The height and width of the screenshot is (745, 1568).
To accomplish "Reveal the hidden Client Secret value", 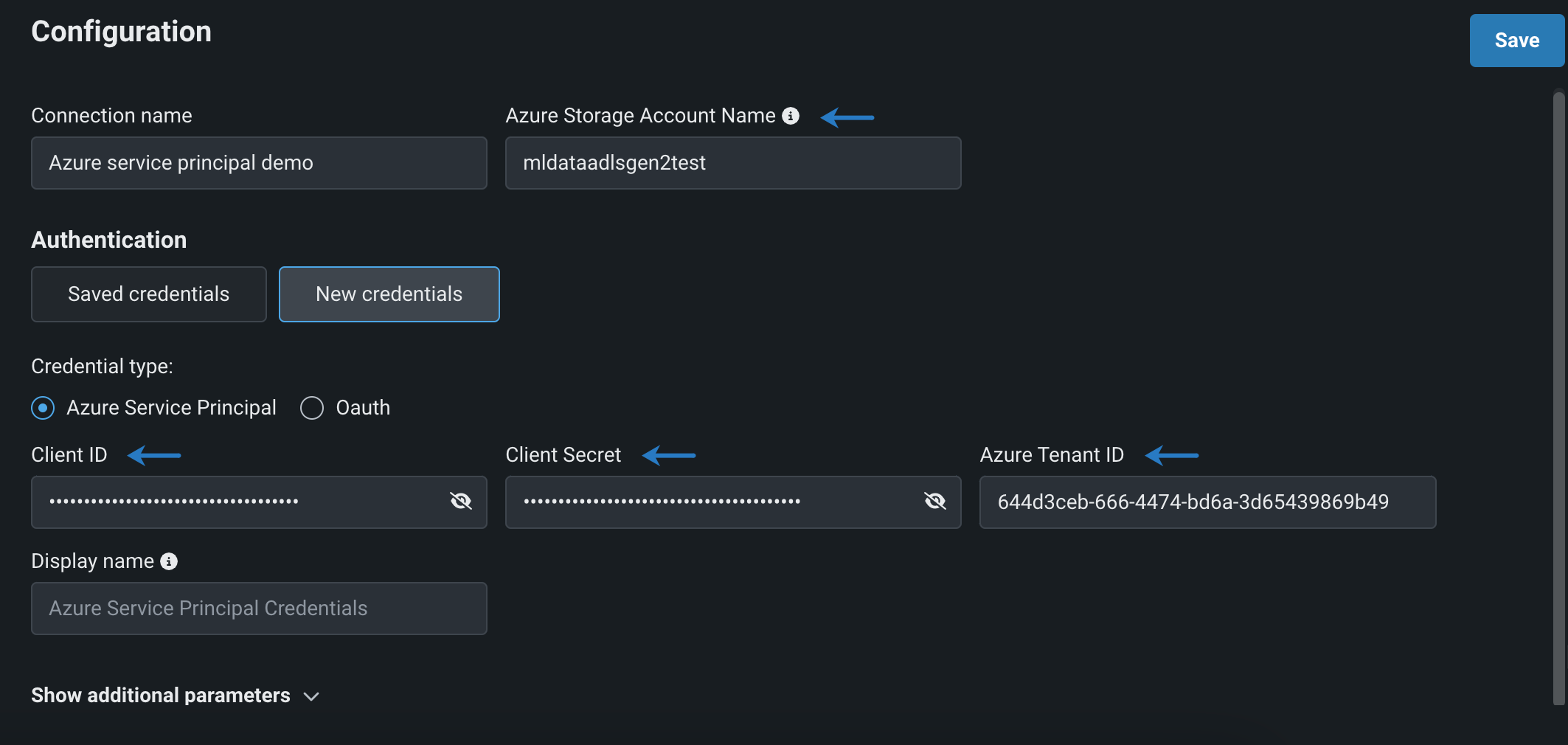I will tap(934, 502).
